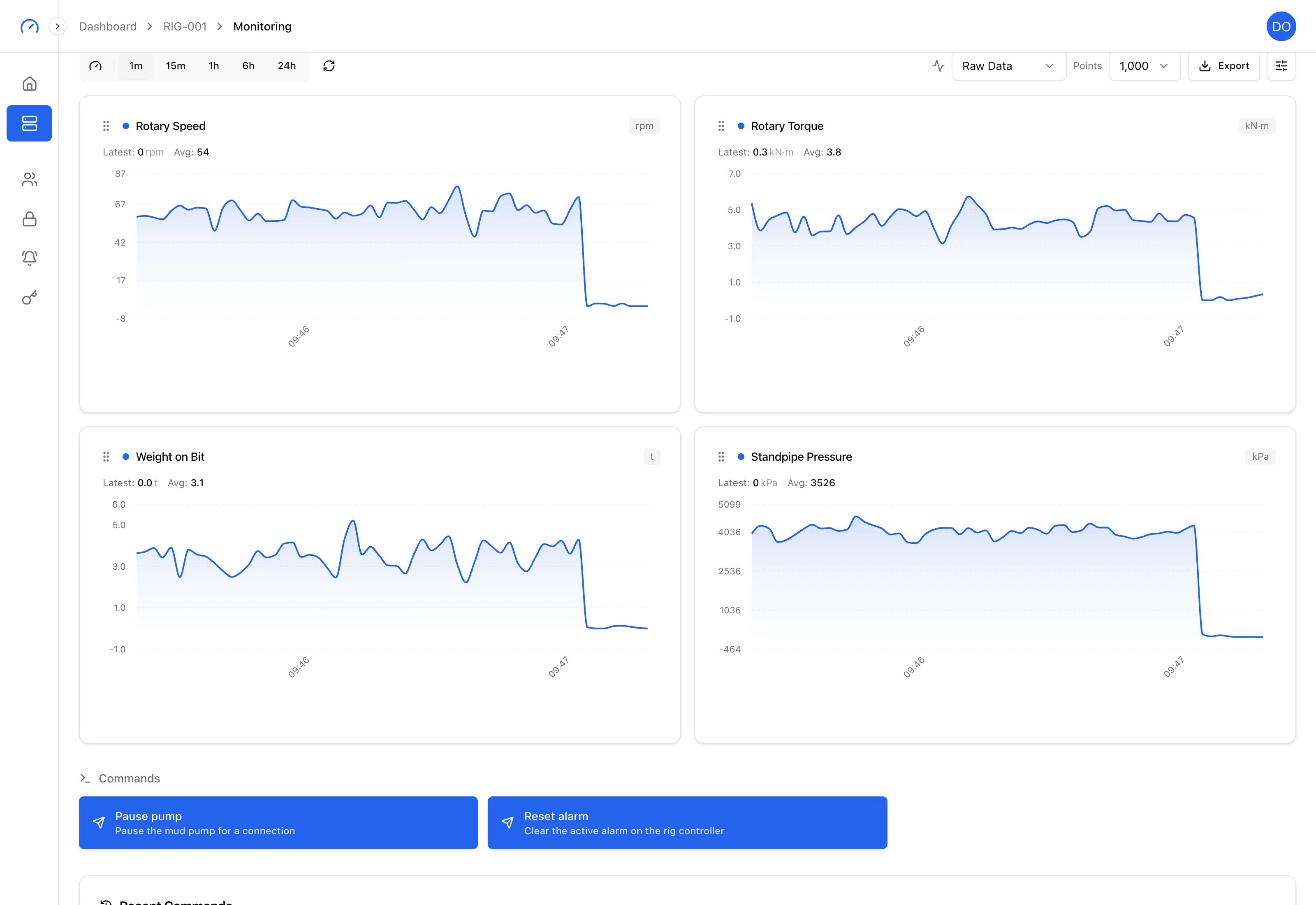Open the Home sidebar icon
Screen dimensions: 1316x905
point(30,84)
